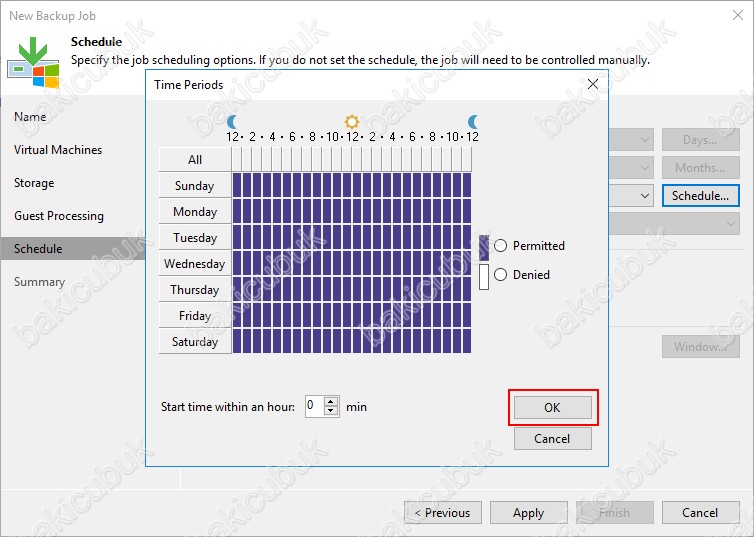Close the New Backup Job window
The height and width of the screenshot is (537, 754).
point(738,15)
